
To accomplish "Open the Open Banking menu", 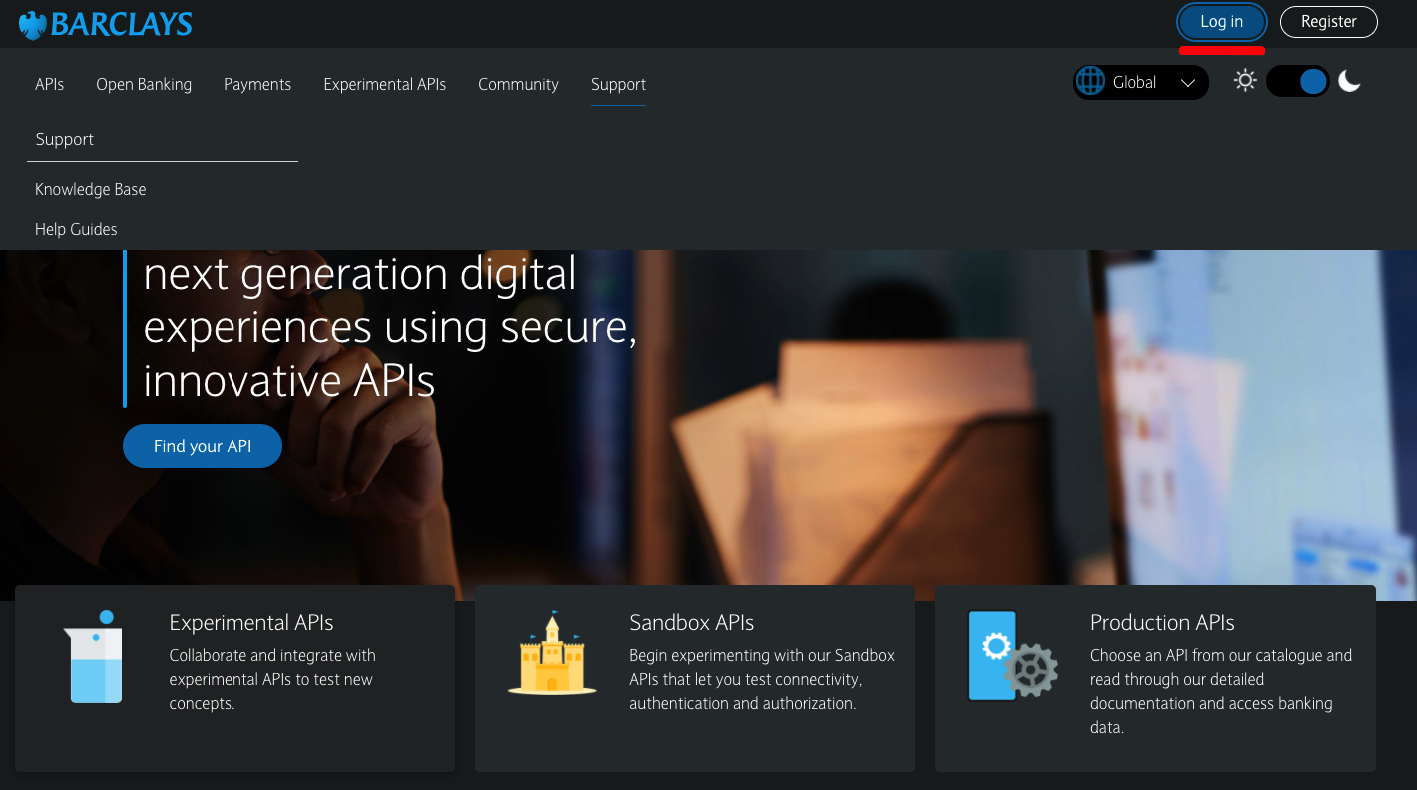I will (144, 84).
